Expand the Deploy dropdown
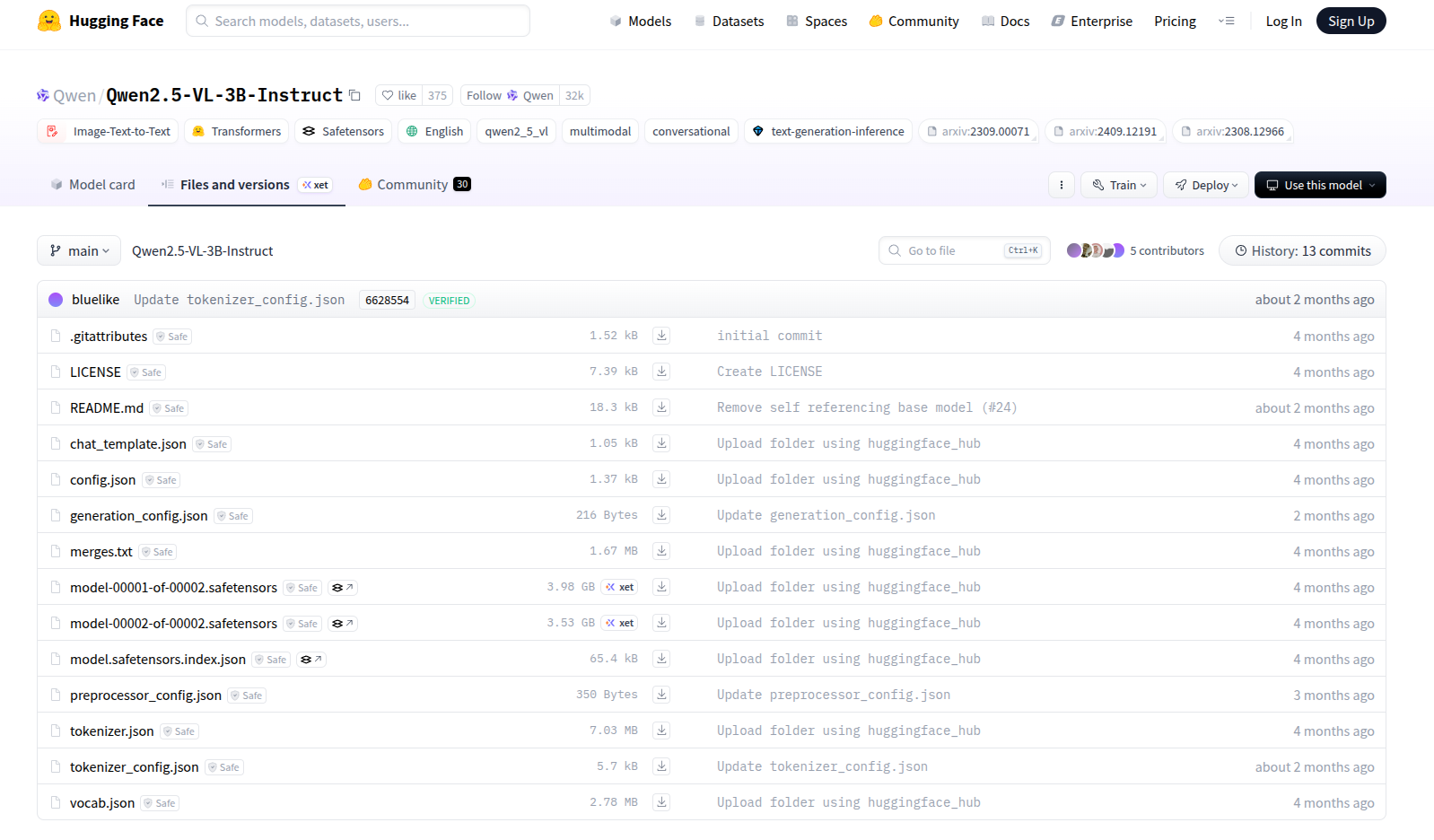Image resolution: width=1434 pixels, height=840 pixels. pyautogui.click(x=1206, y=185)
